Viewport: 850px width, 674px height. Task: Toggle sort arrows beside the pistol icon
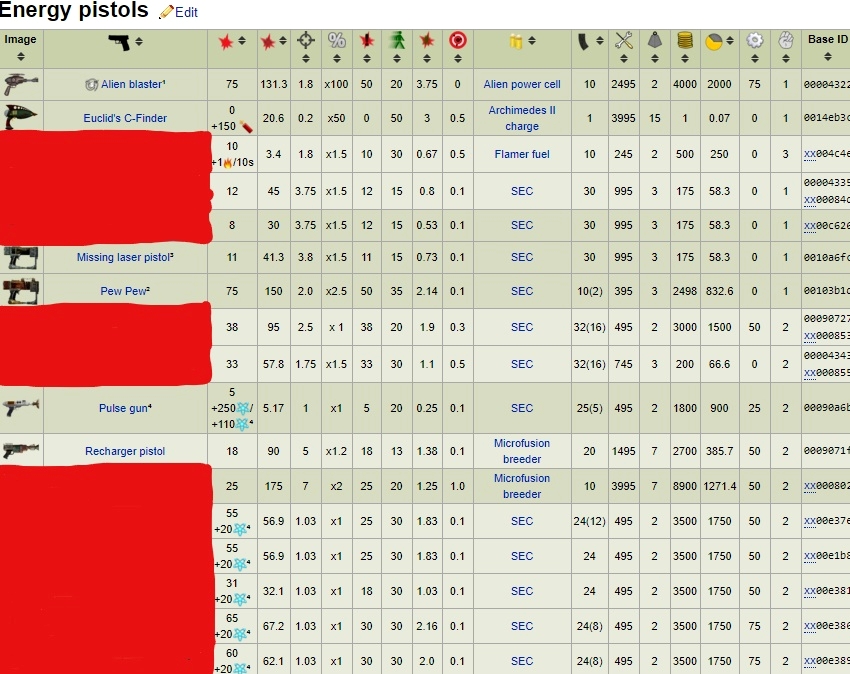pyautogui.click(x=139, y=42)
